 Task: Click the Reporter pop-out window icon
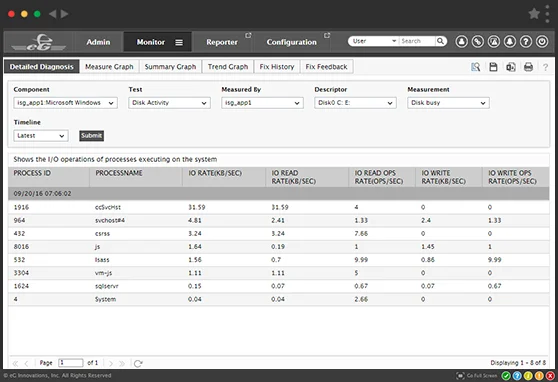click(x=248, y=35)
